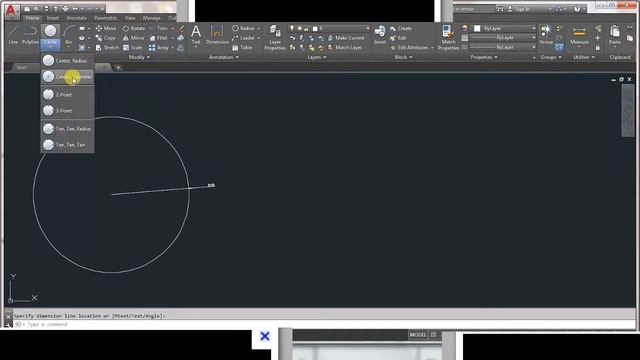Click the Leader tool
This screenshot has height=360, width=640.
click(243, 38)
